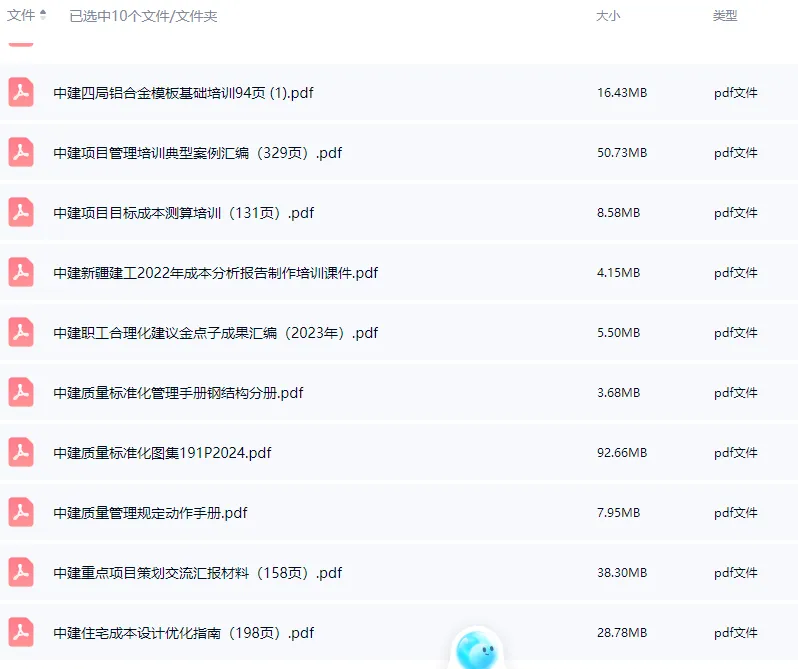Click PDF icon of 中建职工合理化建议金点子成果汇编

(x=21, y=332)
